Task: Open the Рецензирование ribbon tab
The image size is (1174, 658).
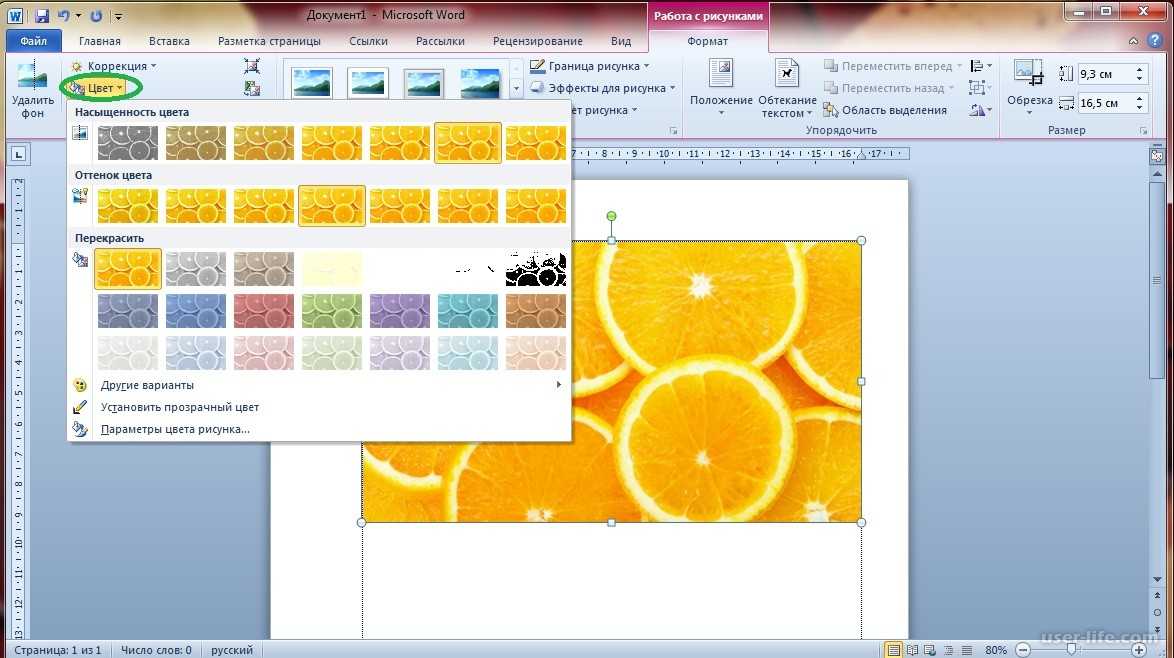Action: click(x=536, y=41)
